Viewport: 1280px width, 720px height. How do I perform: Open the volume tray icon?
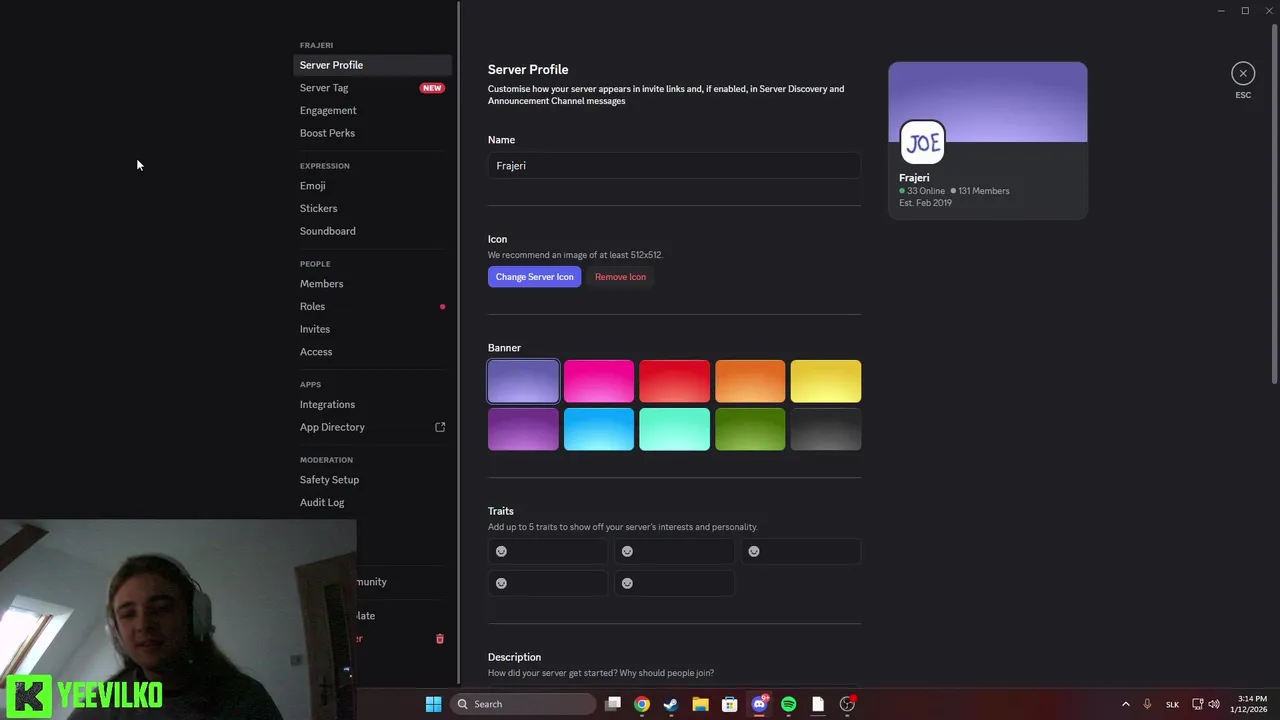1214,704
